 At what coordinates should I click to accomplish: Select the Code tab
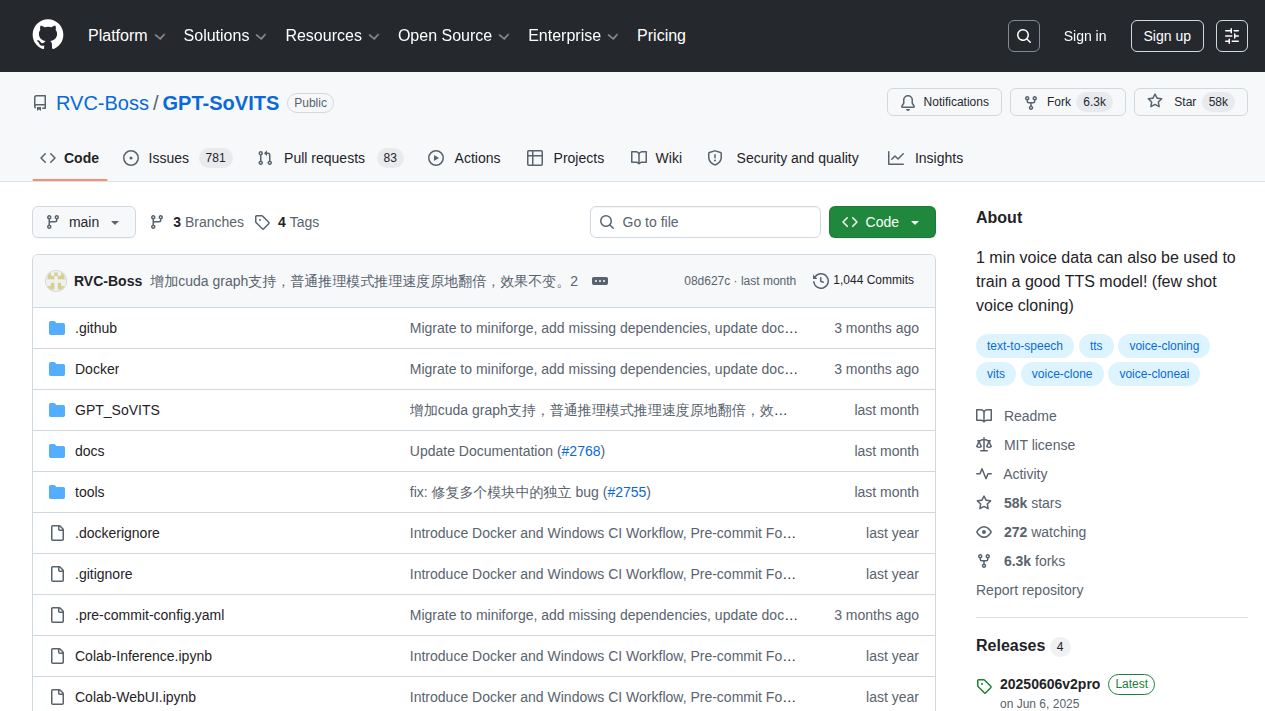[x=69, y=158]
